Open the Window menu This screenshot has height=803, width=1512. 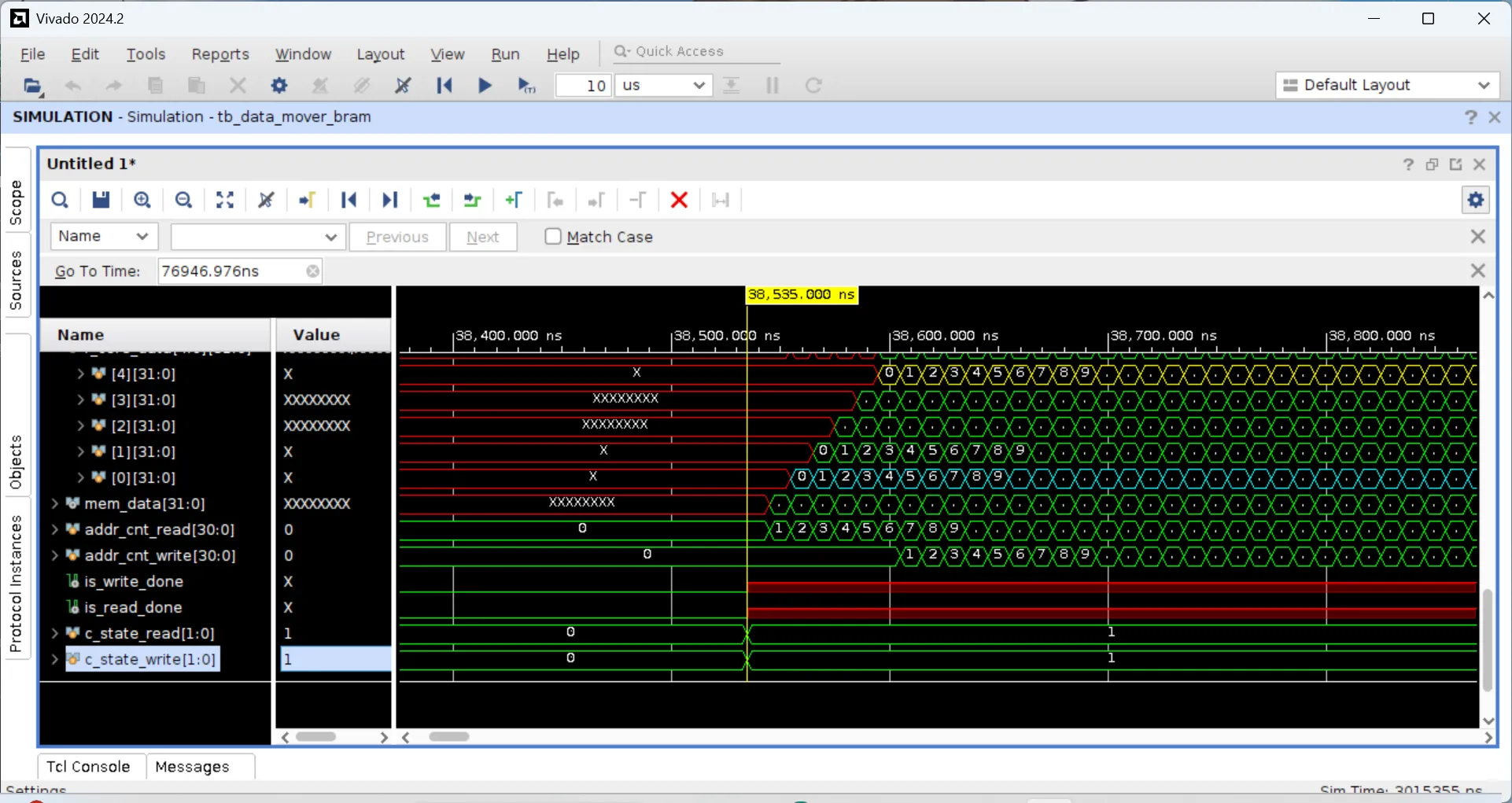pos(303,54)
